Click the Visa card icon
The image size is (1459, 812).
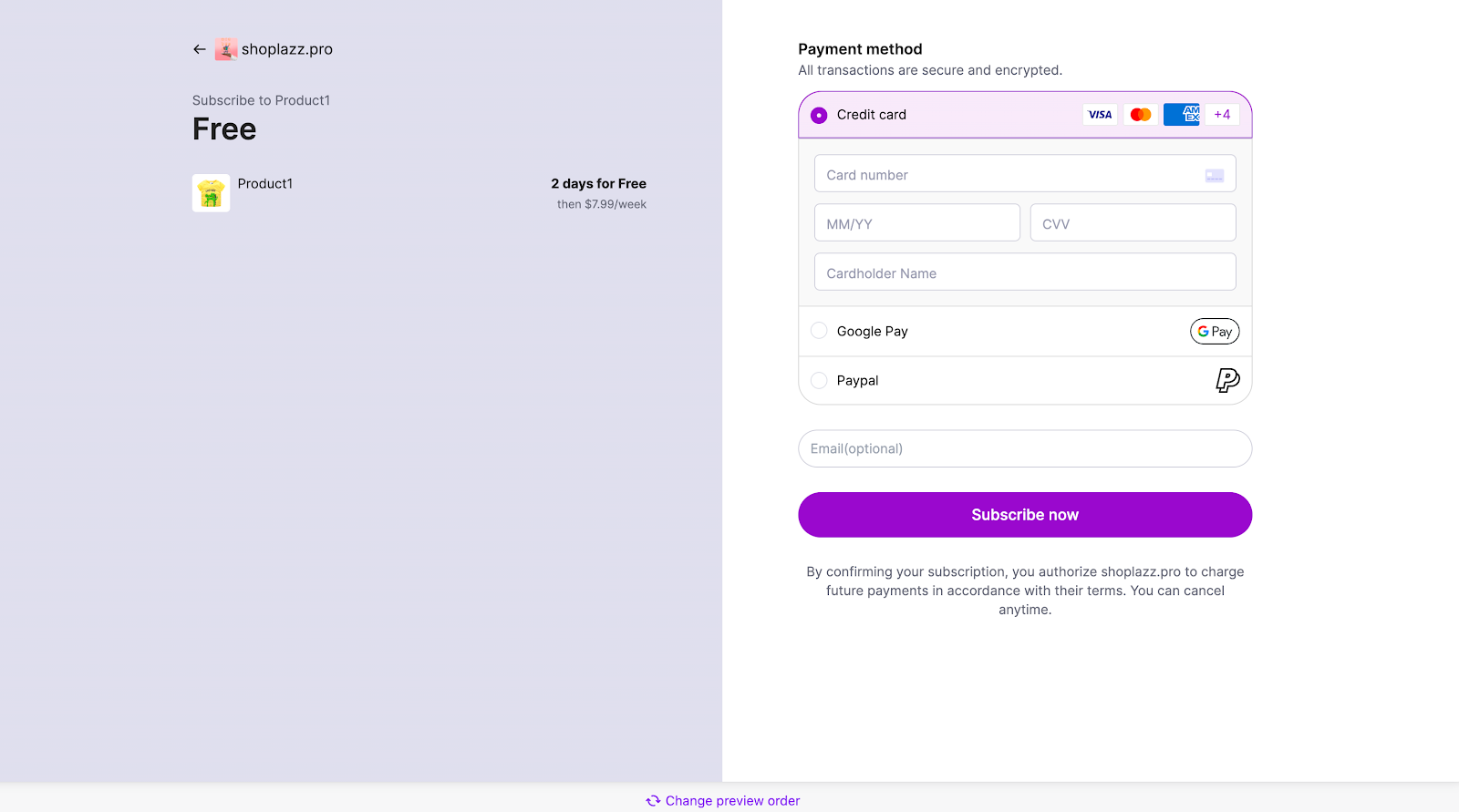point(1100,115)
